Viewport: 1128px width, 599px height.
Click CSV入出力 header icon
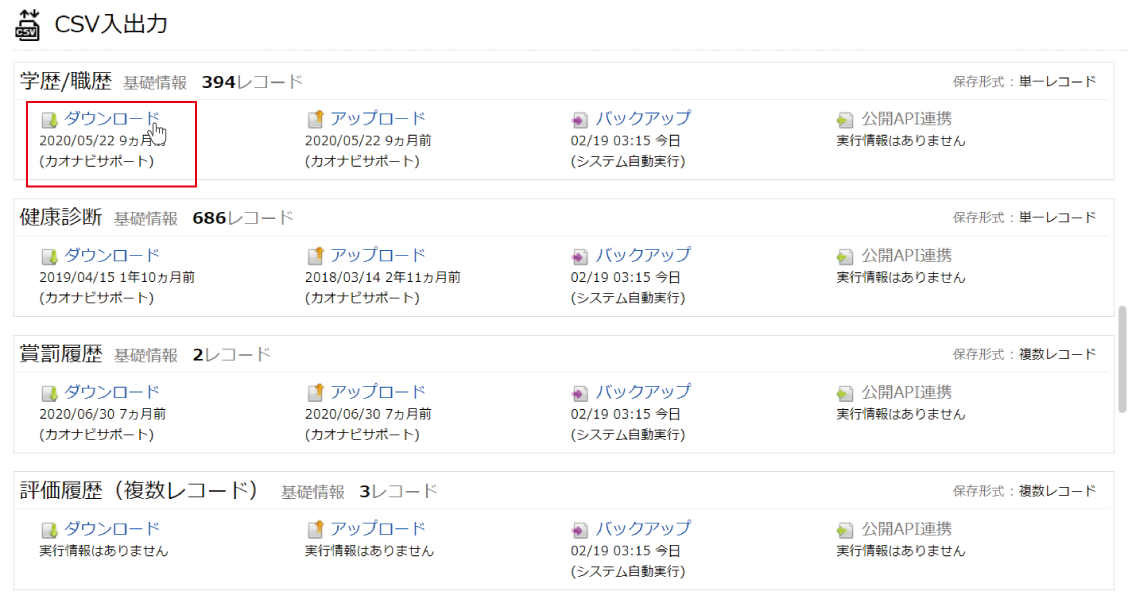pos(27,24)
